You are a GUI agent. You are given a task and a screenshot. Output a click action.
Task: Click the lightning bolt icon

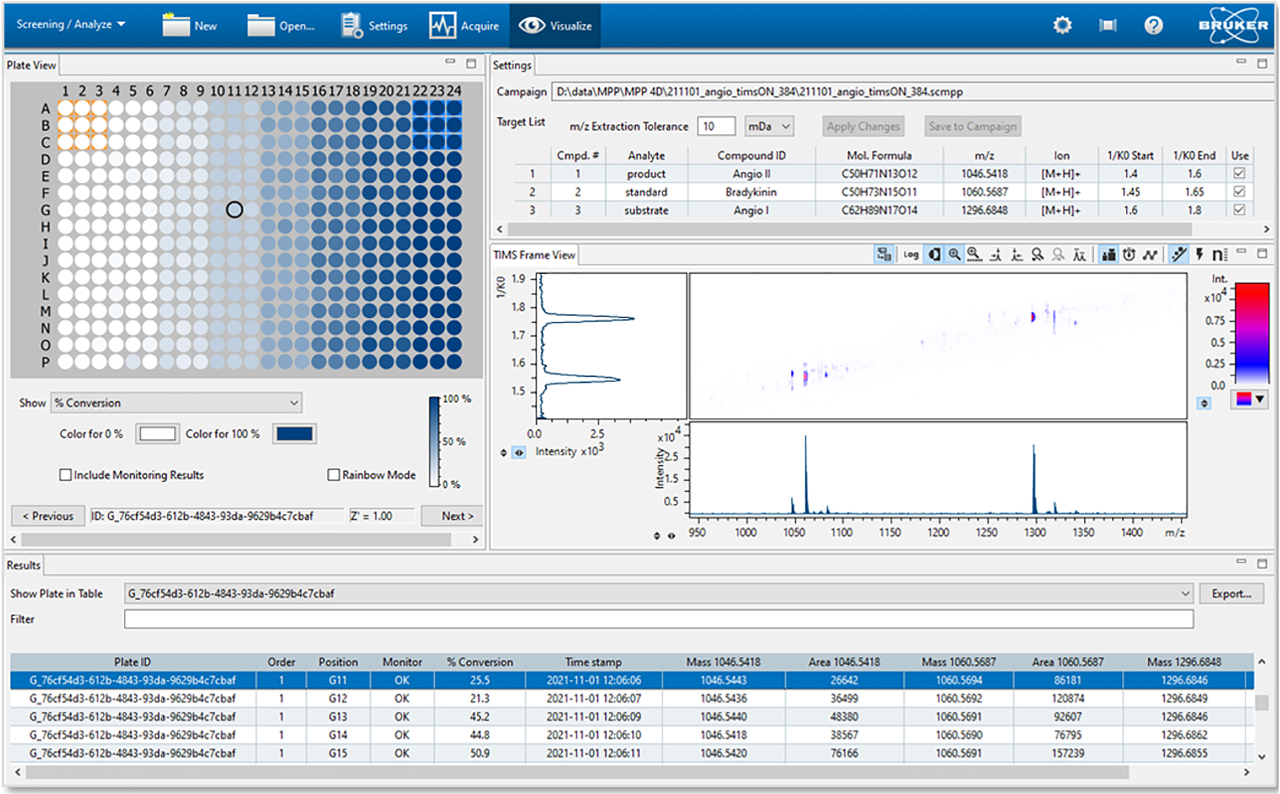(x=1198, y=255)
